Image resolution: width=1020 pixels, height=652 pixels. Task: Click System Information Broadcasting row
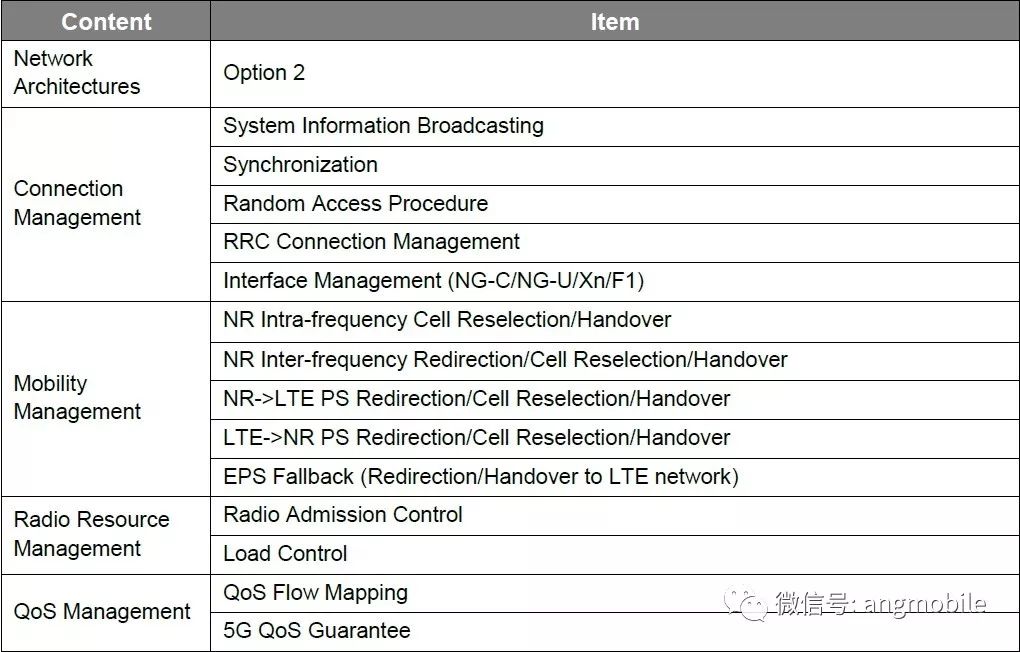615,127
